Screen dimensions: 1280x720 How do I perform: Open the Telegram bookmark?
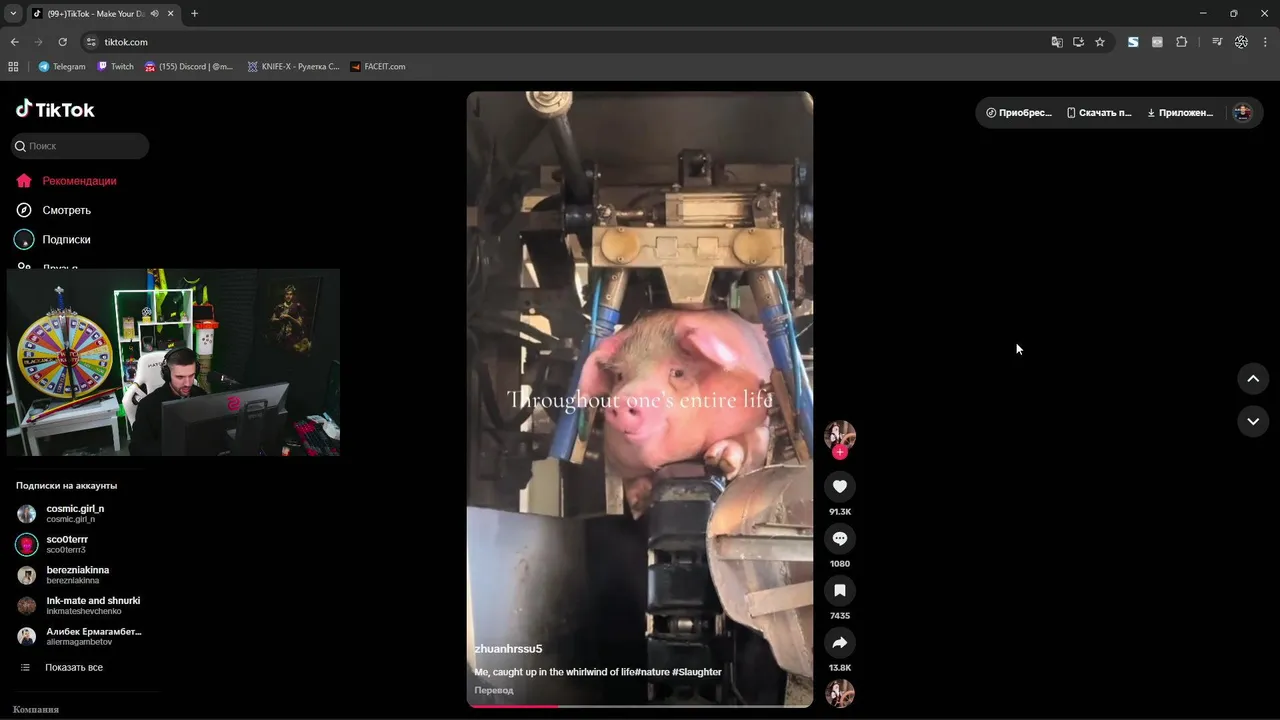tap(62, 67)
